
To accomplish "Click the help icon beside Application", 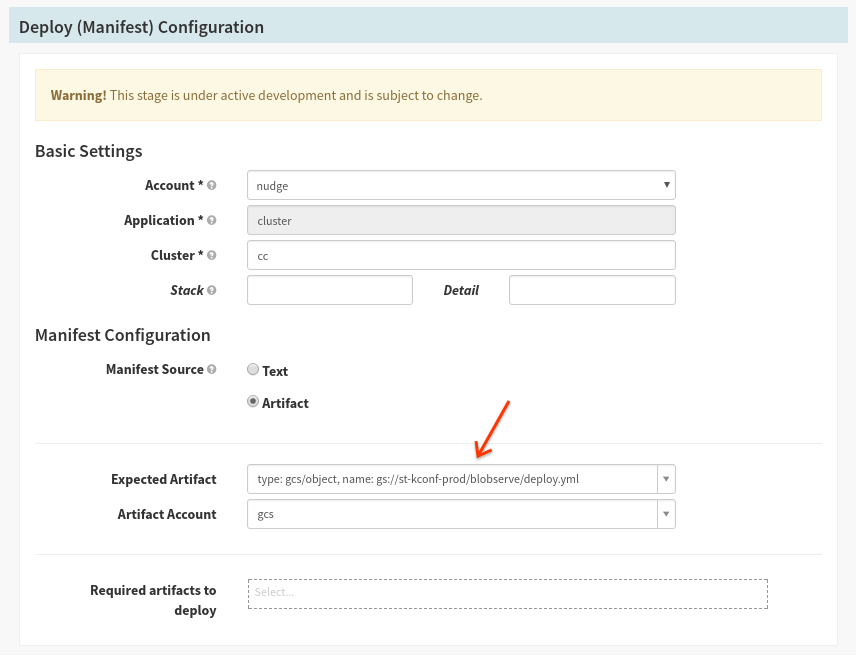I will tap(214, 220).
